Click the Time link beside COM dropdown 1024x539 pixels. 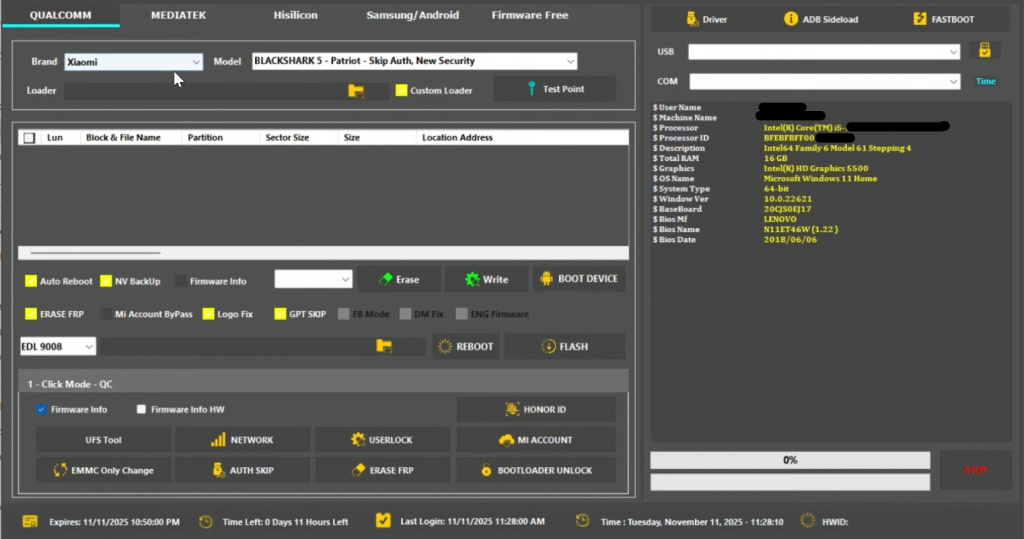pyautogui.click(x=985, y=82)
